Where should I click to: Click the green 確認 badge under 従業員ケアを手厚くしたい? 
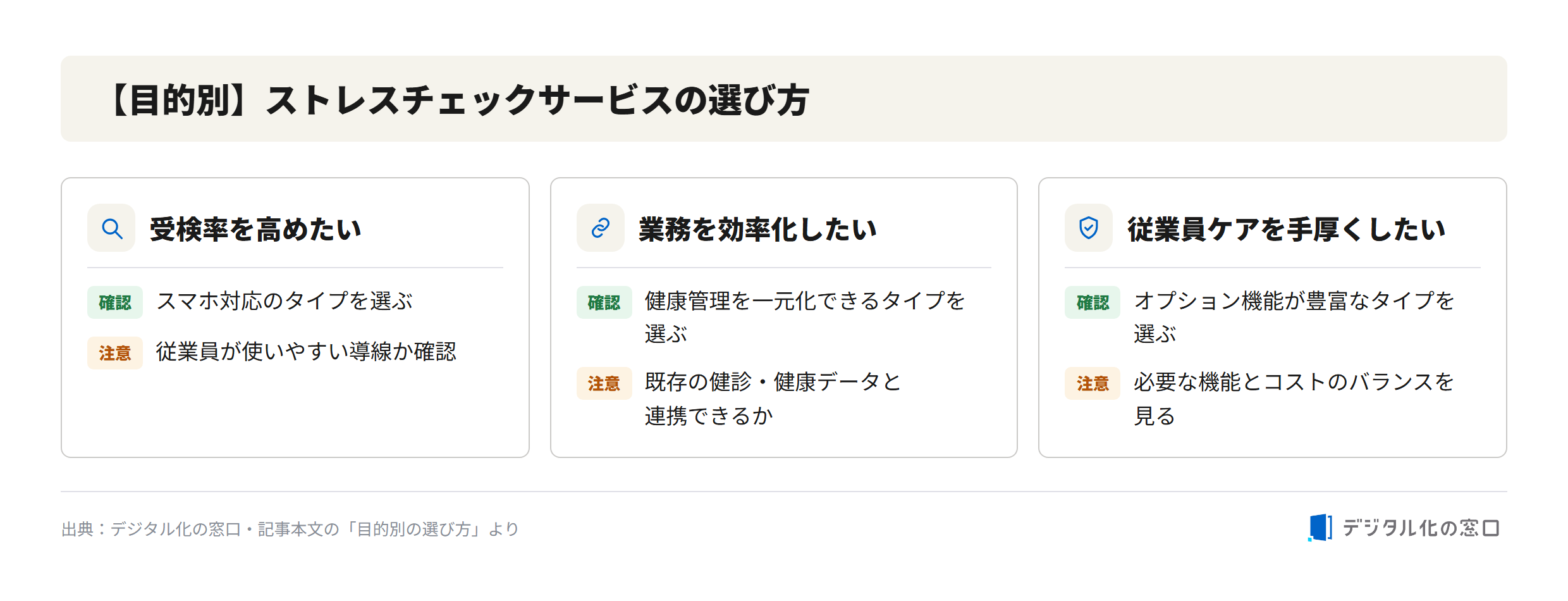1093,302
